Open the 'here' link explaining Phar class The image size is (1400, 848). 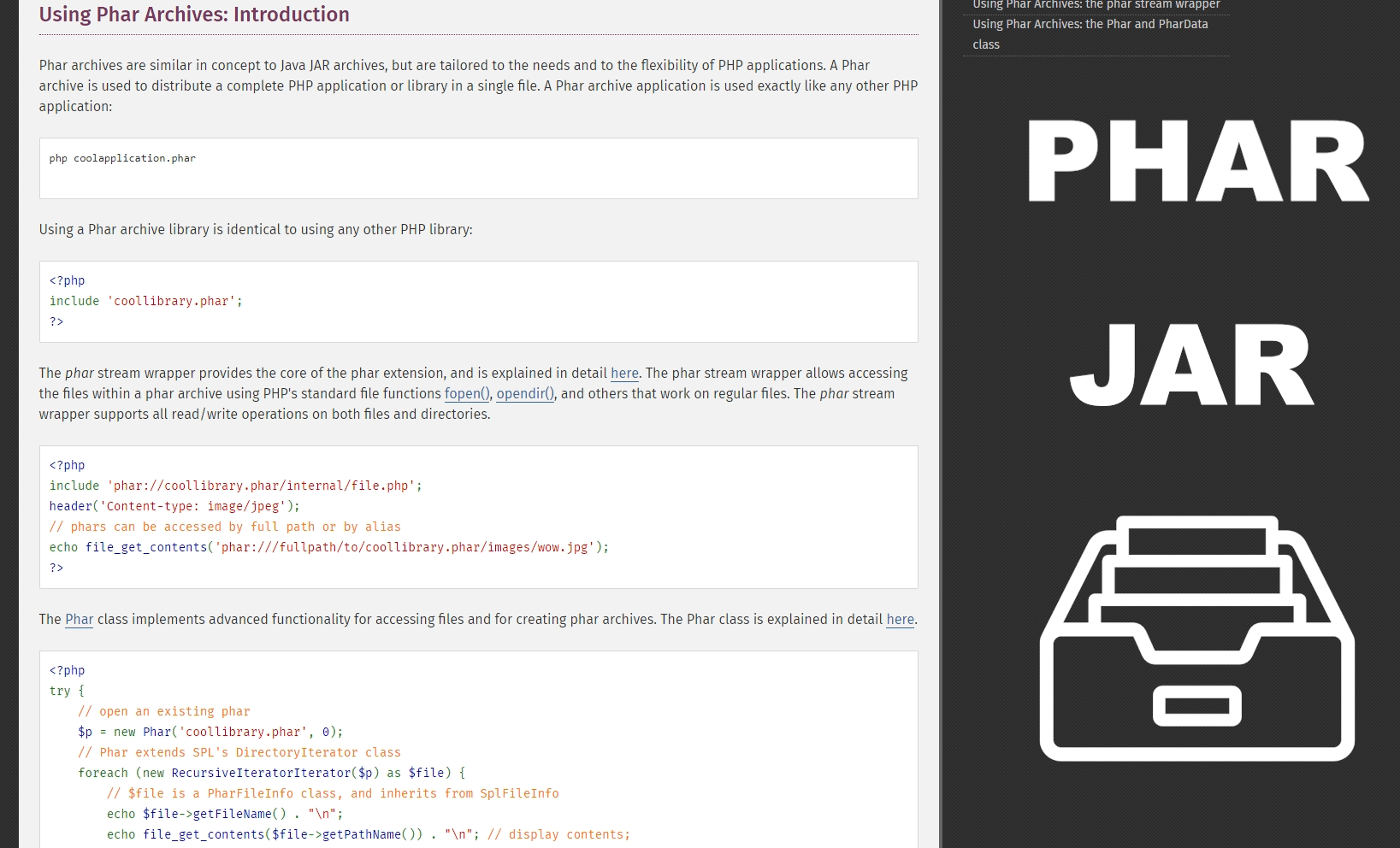900,620
